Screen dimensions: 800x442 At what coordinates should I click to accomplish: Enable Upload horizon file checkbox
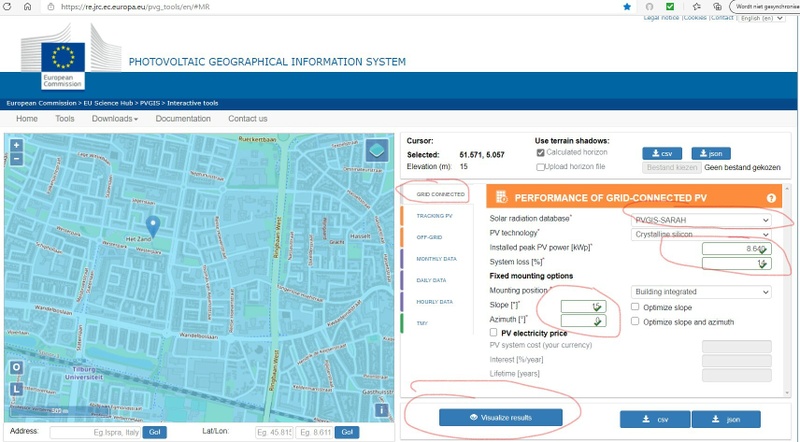[540, 167]
